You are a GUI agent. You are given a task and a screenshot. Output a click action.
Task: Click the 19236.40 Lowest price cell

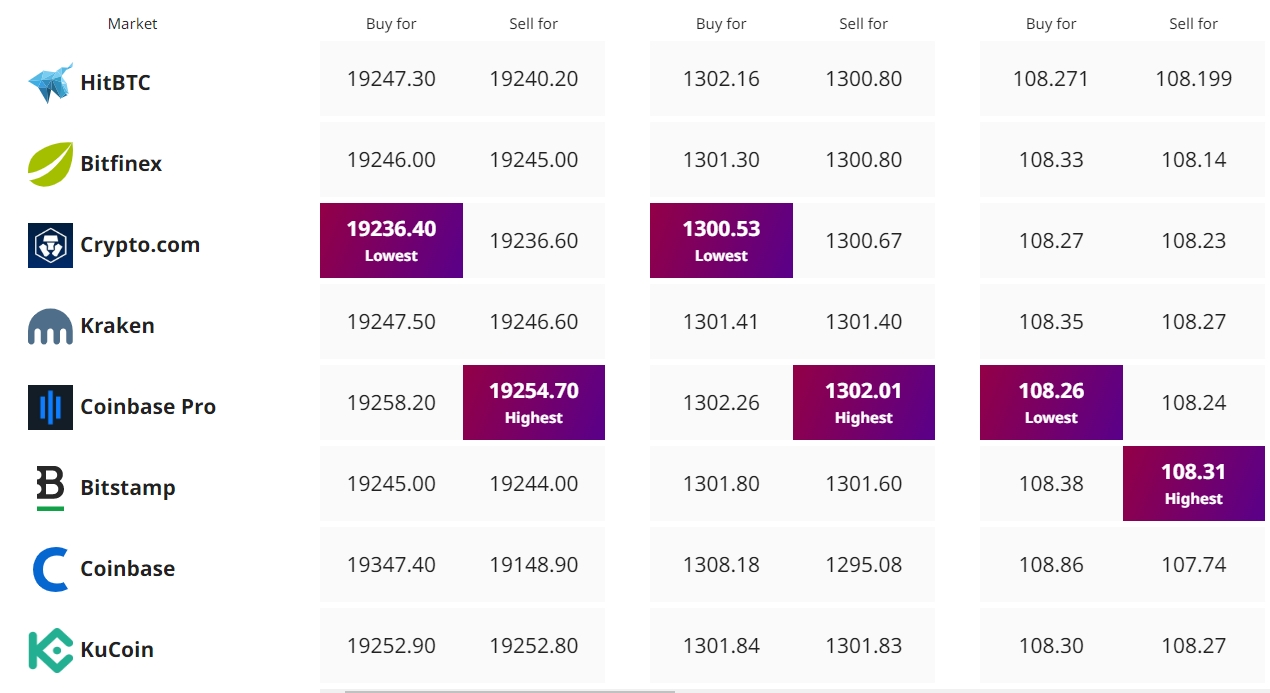(x=391, y=240)
